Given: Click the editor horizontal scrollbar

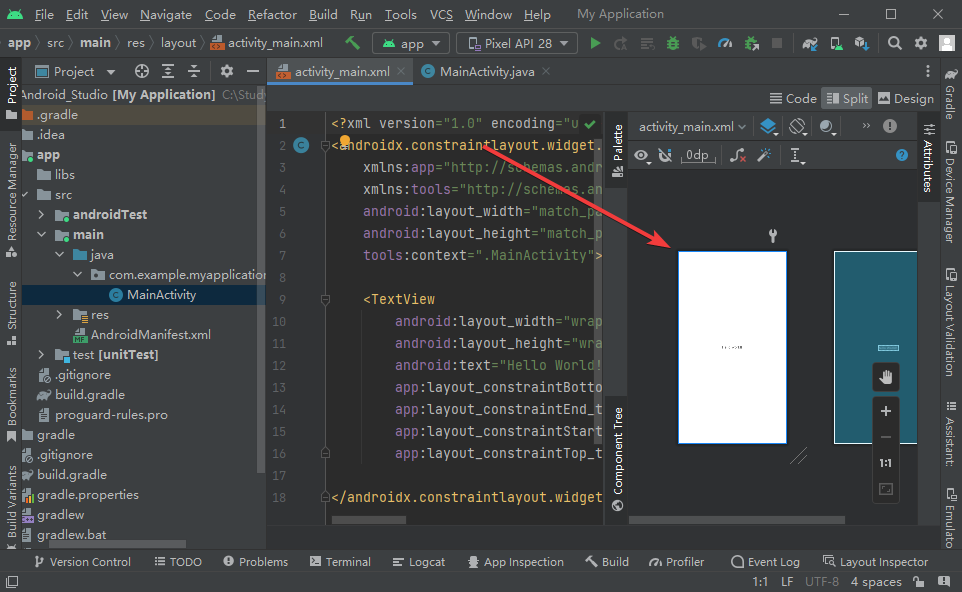Looking at the screenshot, I should [369, 520].
